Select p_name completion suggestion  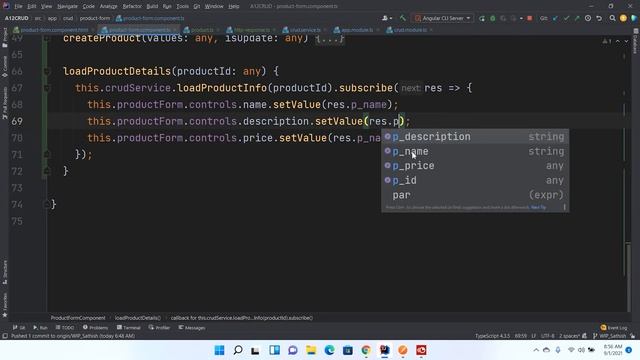click(475, 151)
